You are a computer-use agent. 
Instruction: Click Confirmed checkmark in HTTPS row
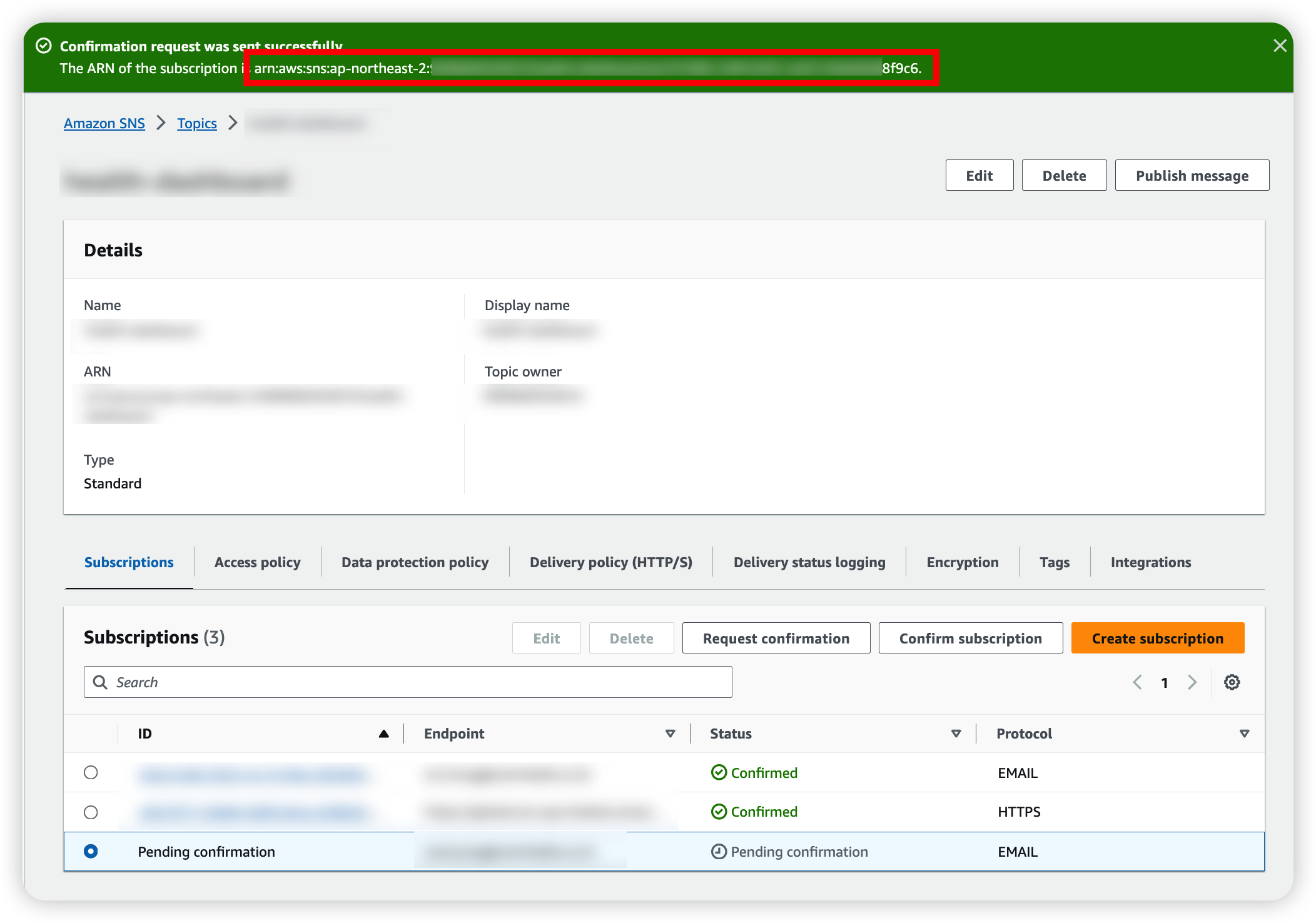click(x=719, y=812)
